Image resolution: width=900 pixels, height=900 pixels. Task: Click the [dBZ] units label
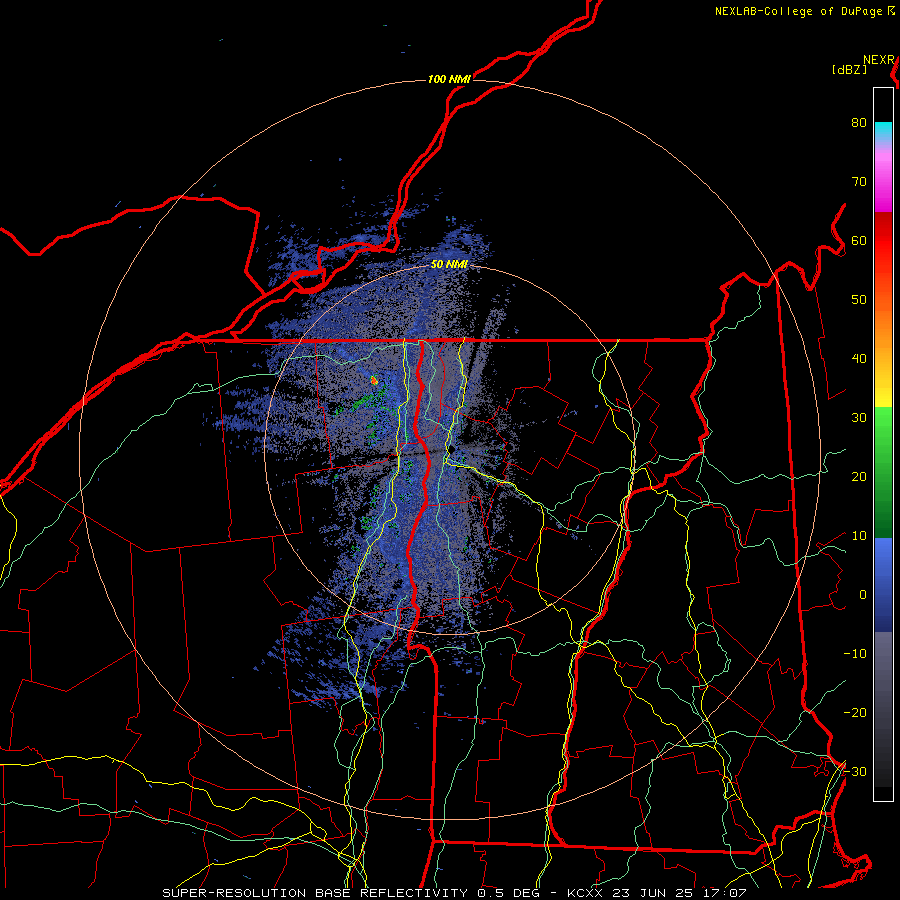point(849,69)
